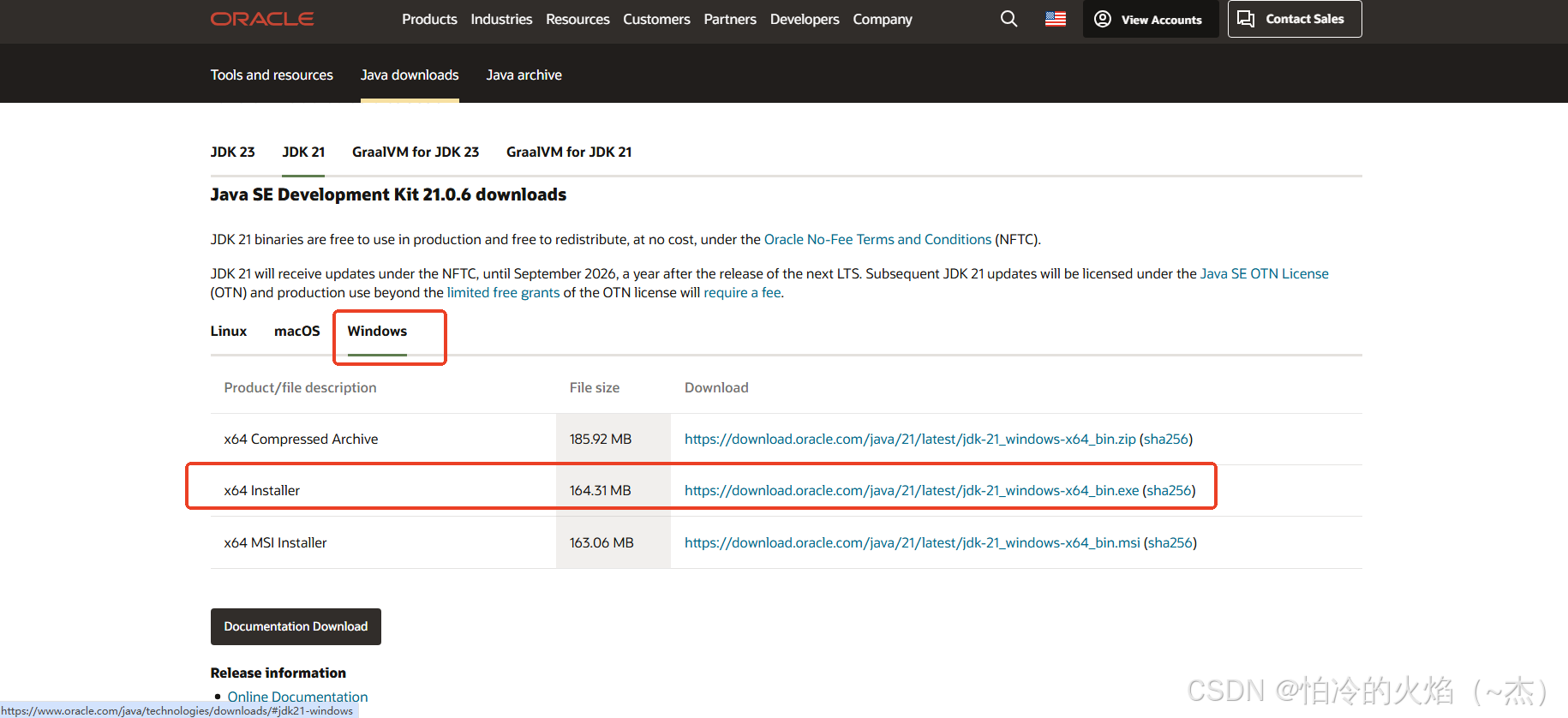1568x718 pixels.
Task: Download the windows-x64_bin.exe installer link
Action: [x=912, y=490]
